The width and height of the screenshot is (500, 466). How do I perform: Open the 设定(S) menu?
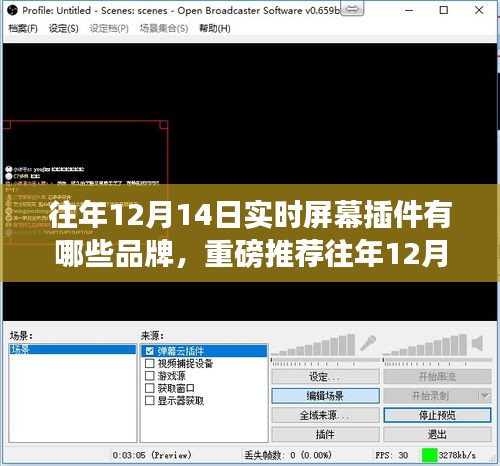pyautogui.click(x=63, y=28)
